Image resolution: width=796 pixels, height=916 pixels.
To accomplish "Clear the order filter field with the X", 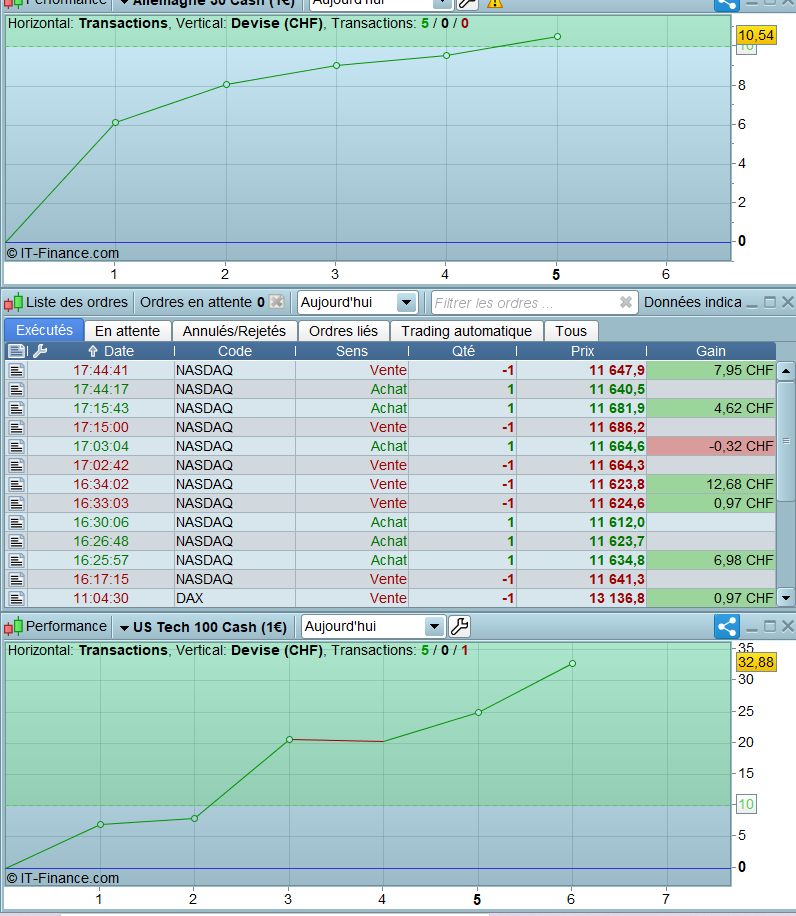I will [x=625, y=302].
